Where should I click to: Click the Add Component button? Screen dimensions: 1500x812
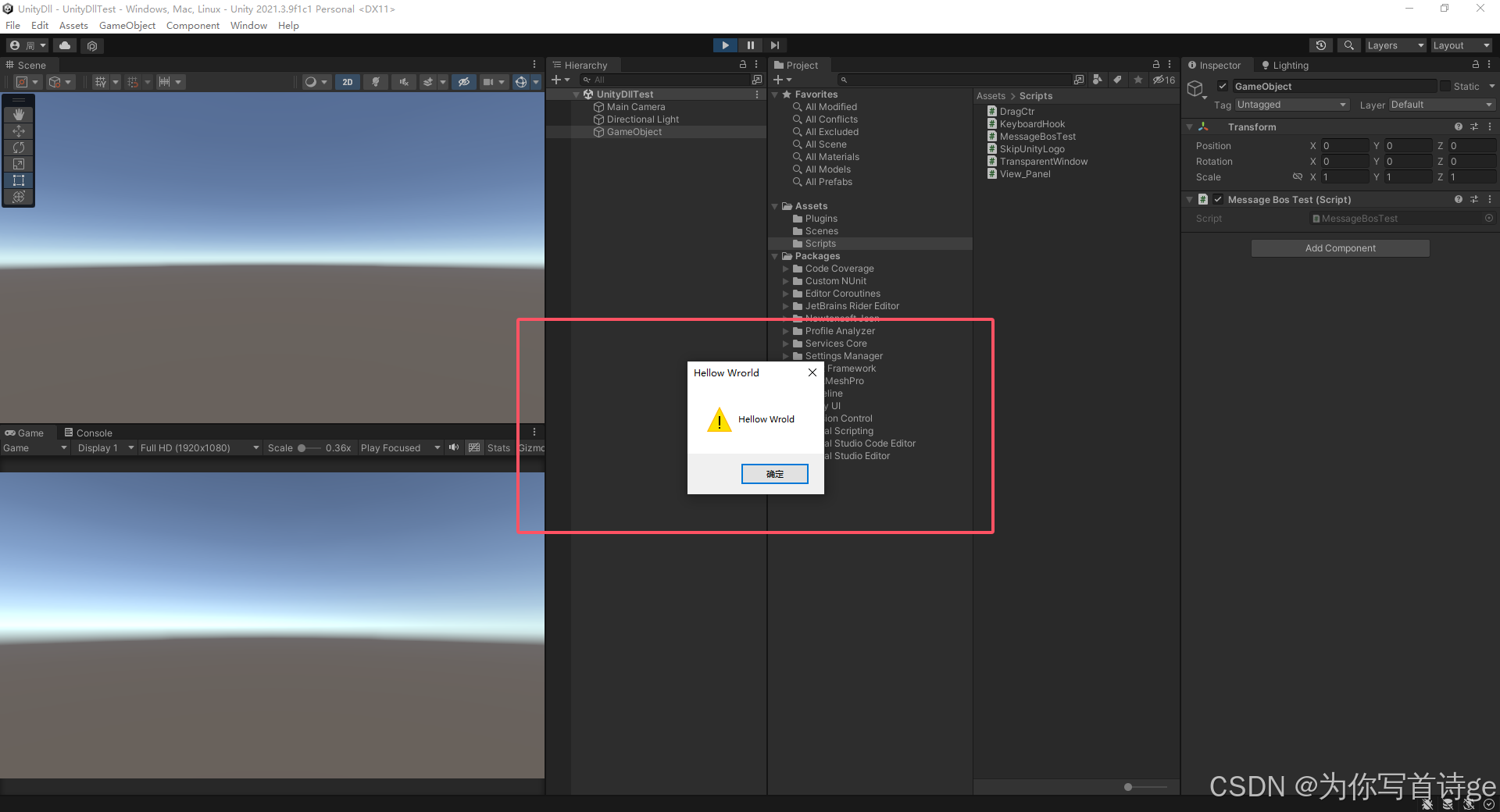1340,248
